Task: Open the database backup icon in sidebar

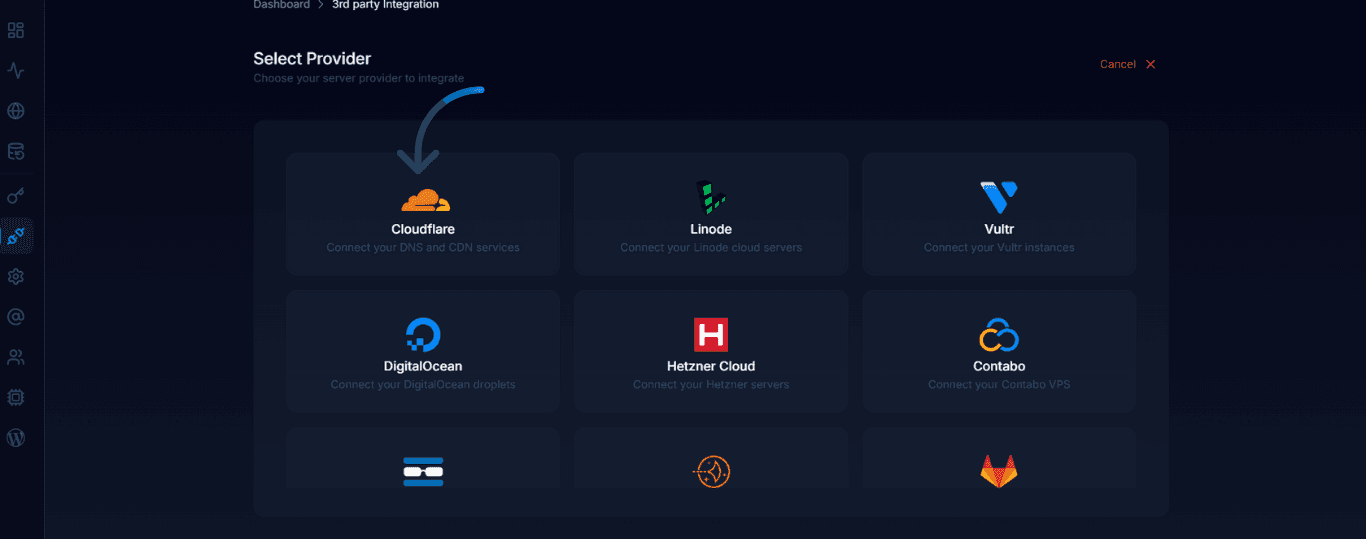Action: (16, 152)
